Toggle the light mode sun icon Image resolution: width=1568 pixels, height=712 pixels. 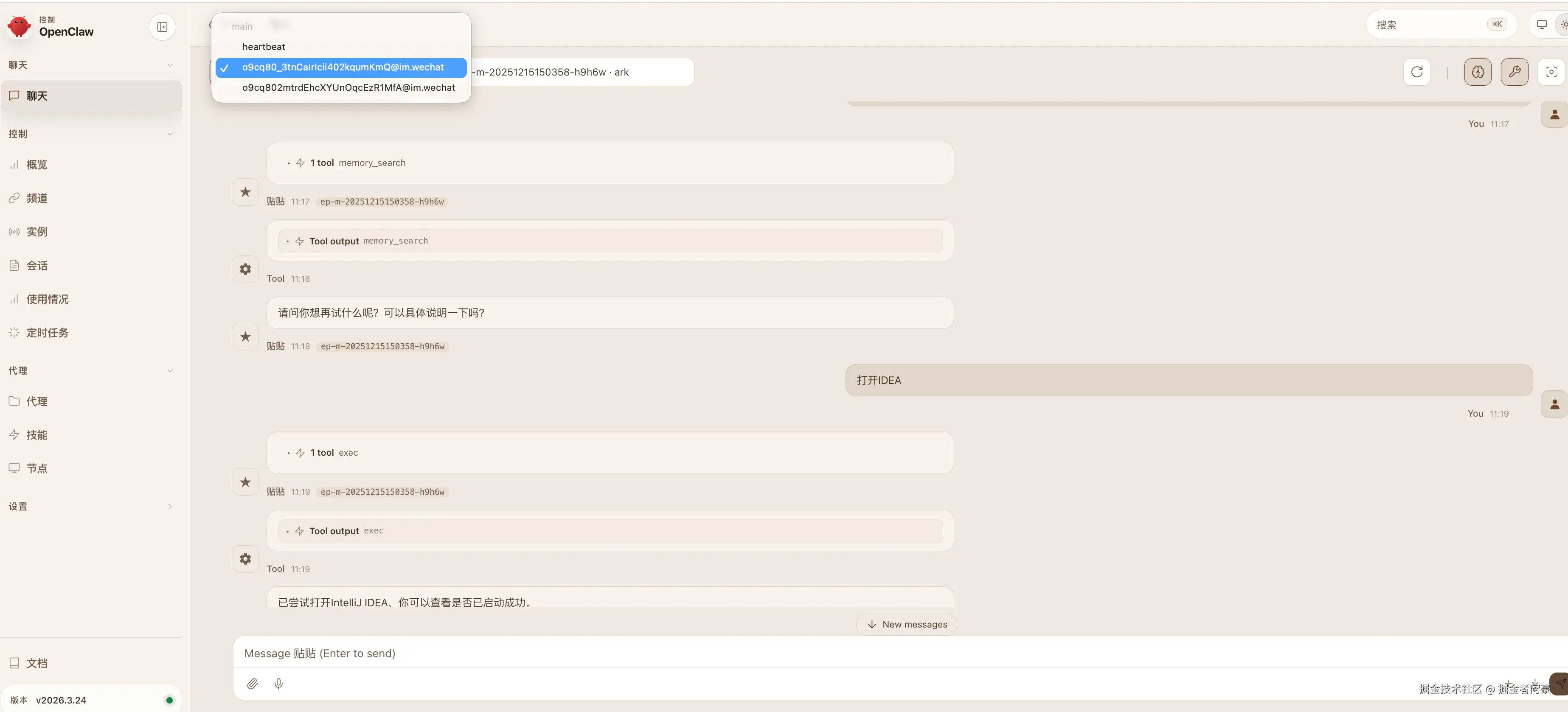pyautogui.click(x=1562, y=25)
